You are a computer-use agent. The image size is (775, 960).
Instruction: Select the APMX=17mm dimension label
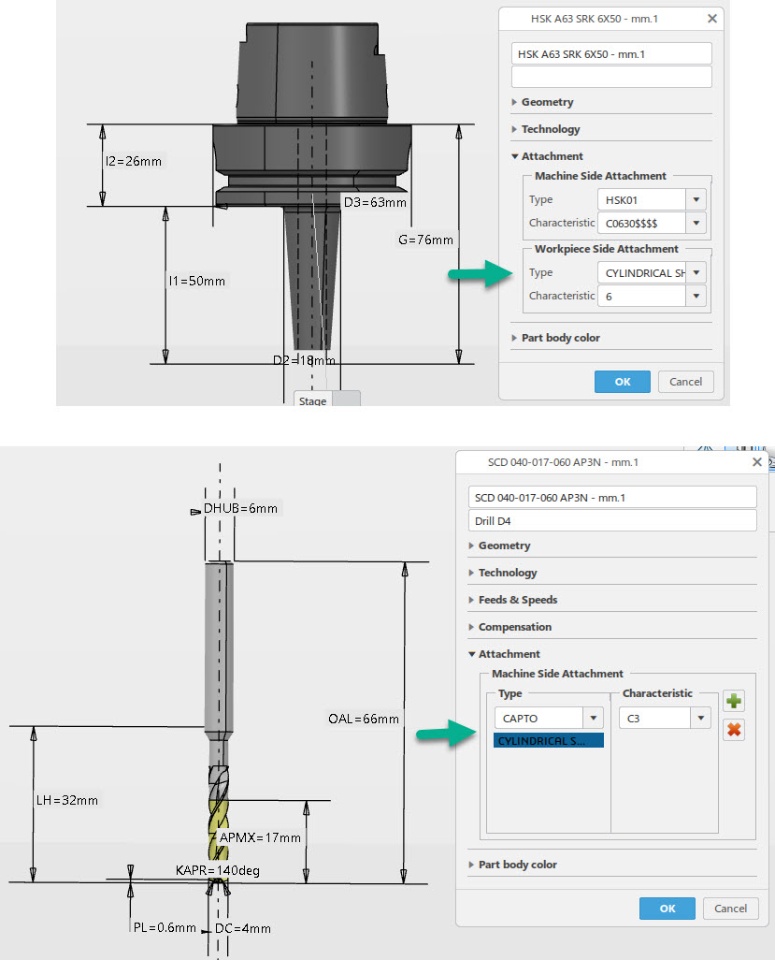tap(260, 838)
